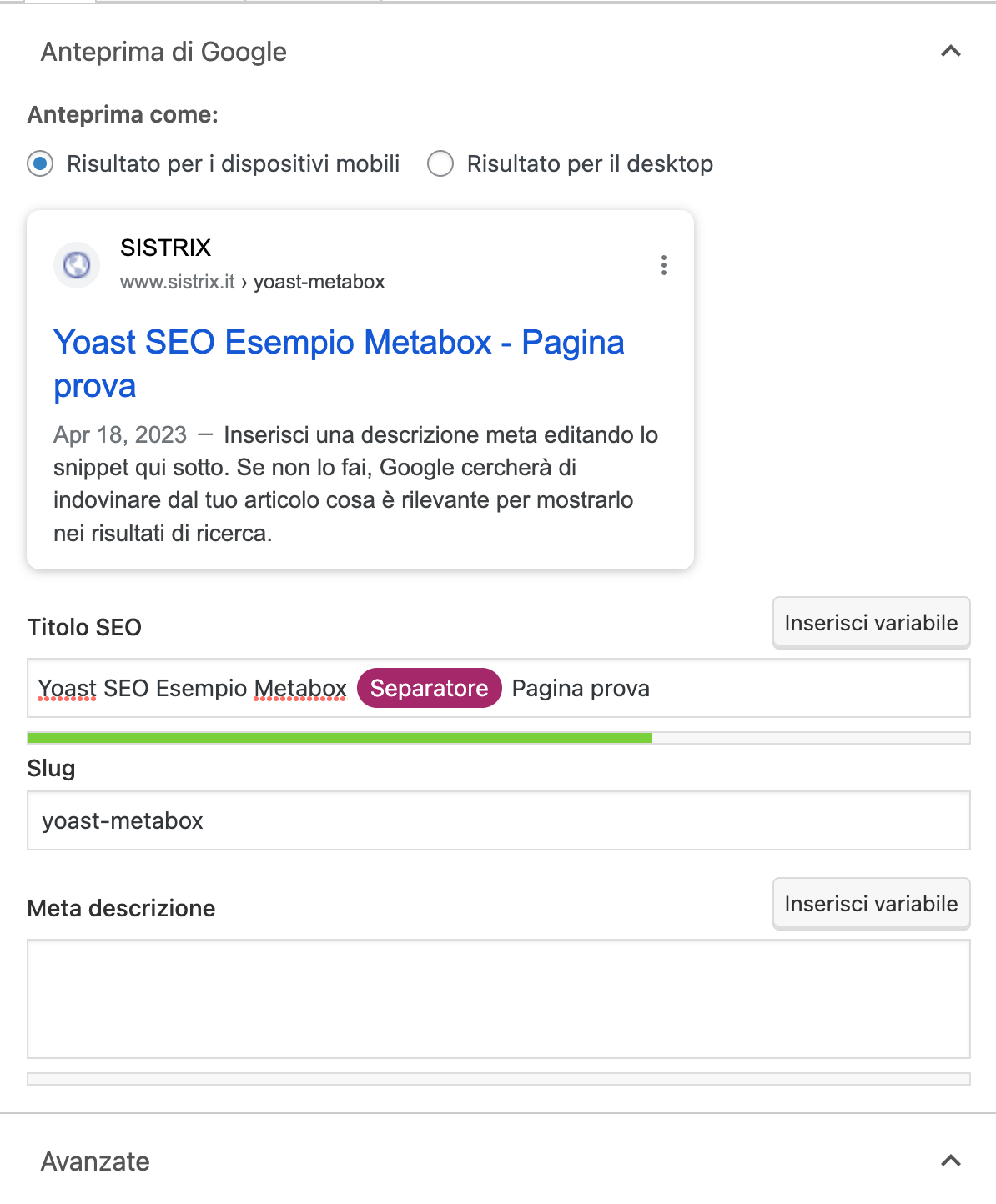Click the blue preview title link
This screenshot has width=996, height=1204.
tap(339, 364)
